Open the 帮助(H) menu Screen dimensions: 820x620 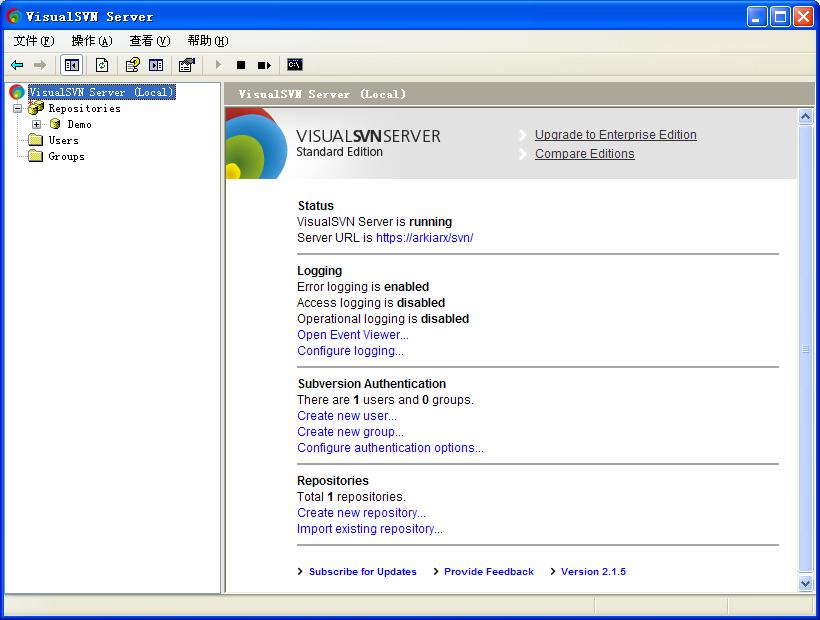pyautogui.click(x=208, y=41)
